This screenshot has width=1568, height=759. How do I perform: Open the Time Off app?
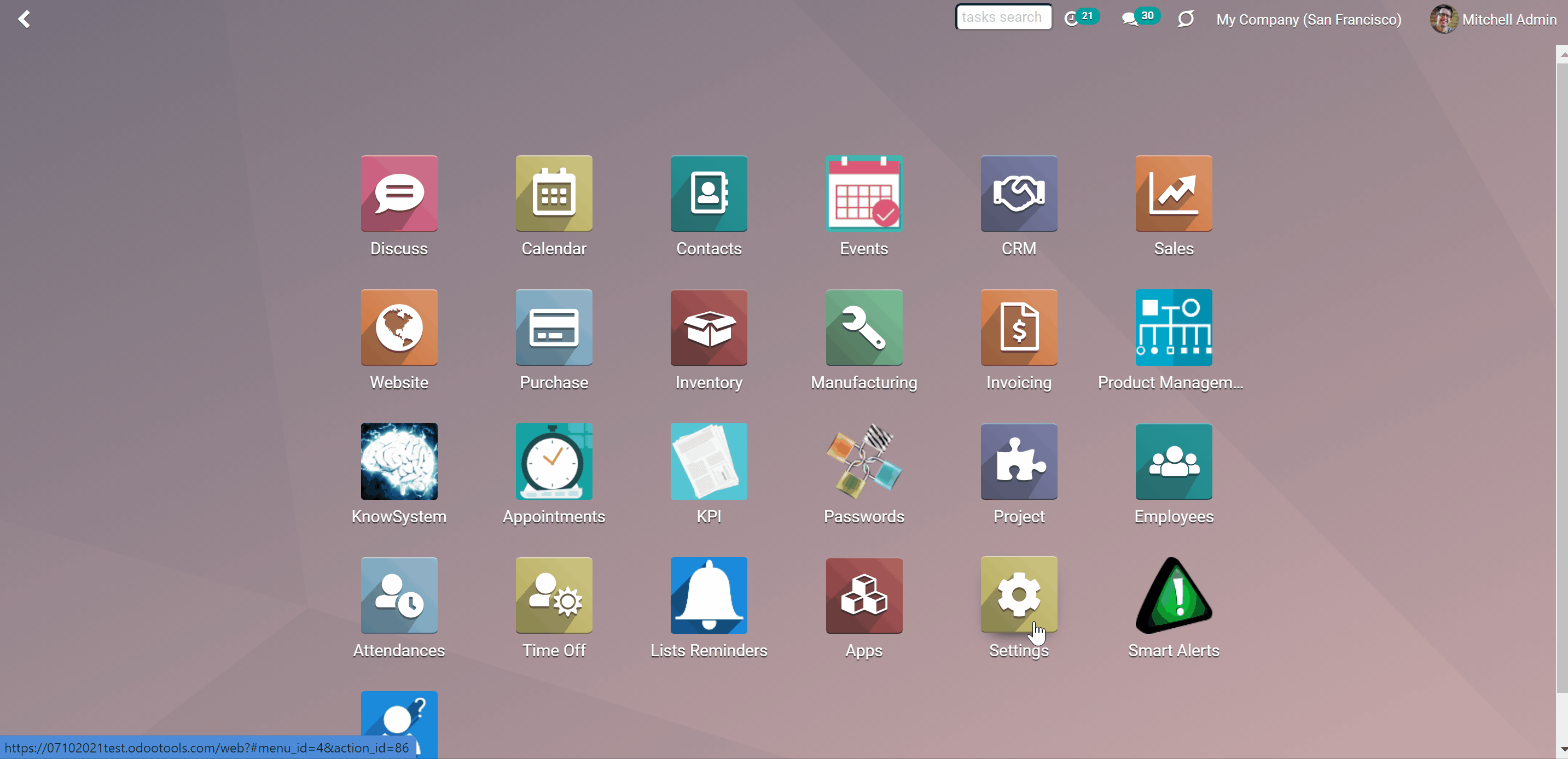tap(554, 595)
